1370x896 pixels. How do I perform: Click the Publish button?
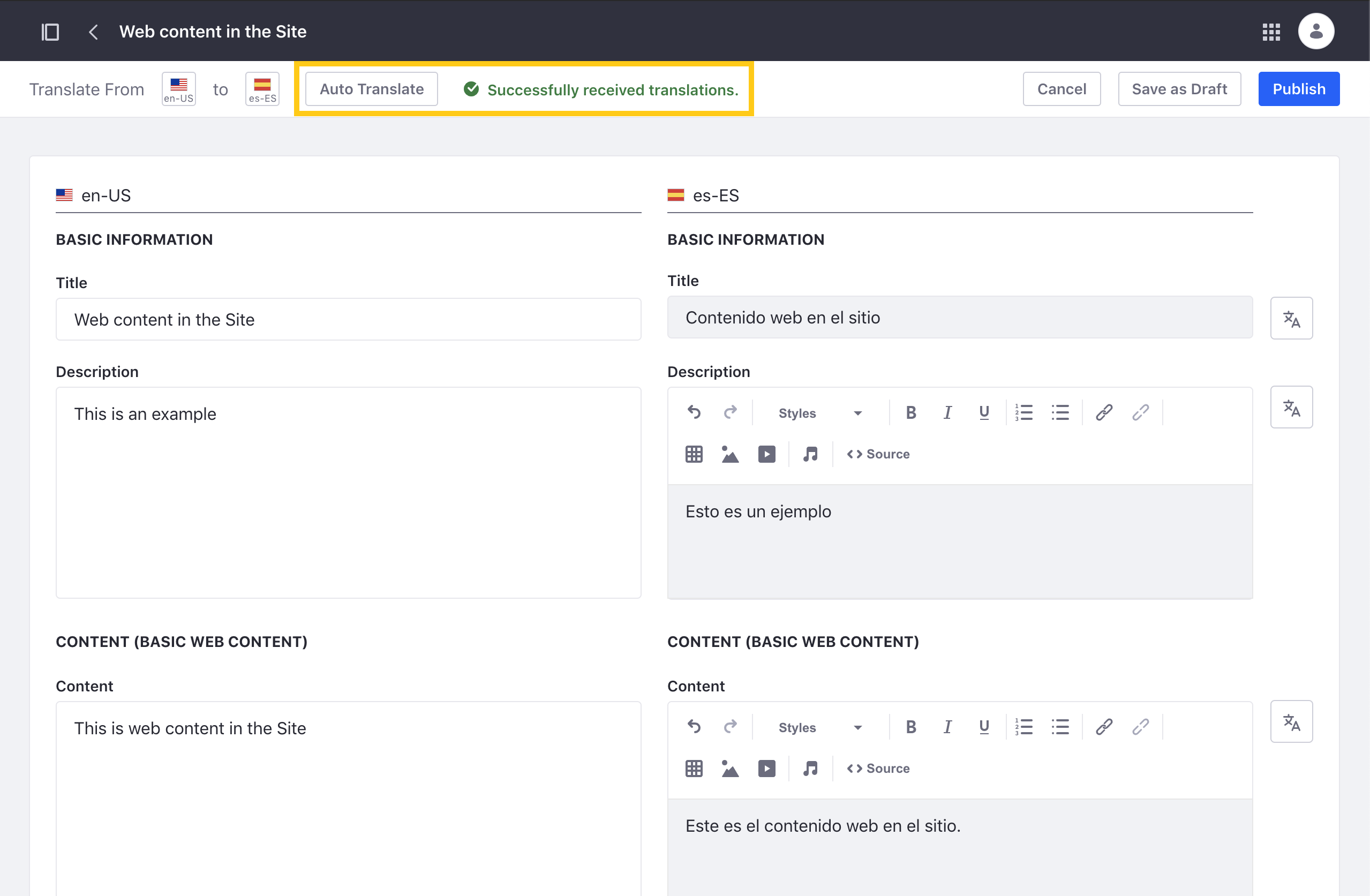pos(1300,89)
